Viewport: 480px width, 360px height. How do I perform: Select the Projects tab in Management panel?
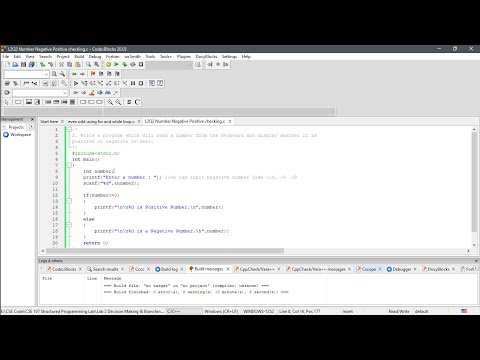(x=16, y=127)
